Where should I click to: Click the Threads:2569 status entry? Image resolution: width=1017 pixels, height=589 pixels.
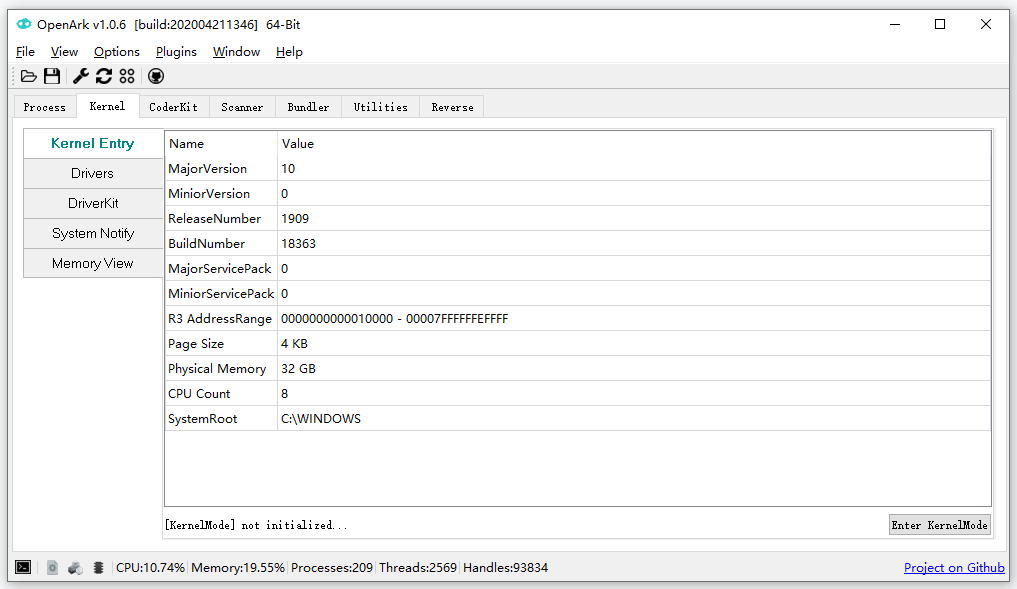click(x=418, y=568)
